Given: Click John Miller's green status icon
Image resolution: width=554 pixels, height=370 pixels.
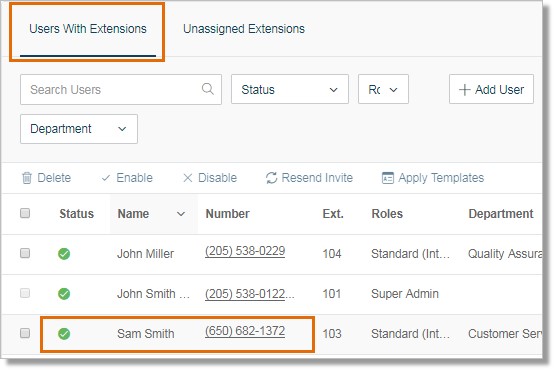Looking at the screenshot, I should pyautogui.click(x=64, y=253).
